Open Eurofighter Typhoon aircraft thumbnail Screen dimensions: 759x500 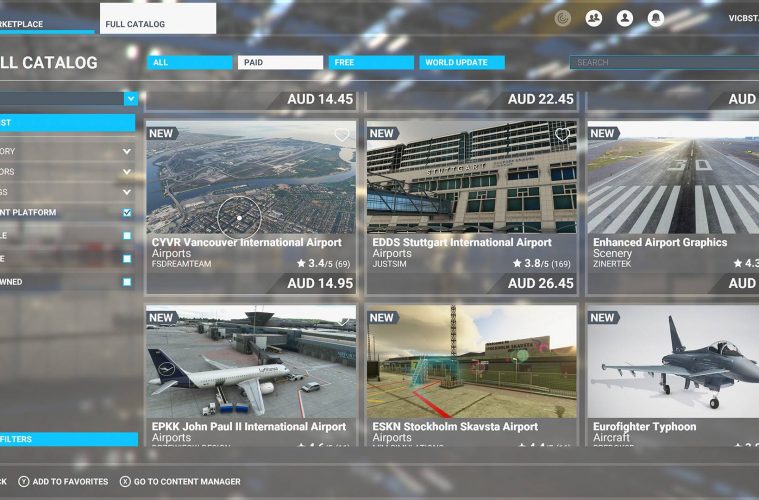[x=673, y=362]
